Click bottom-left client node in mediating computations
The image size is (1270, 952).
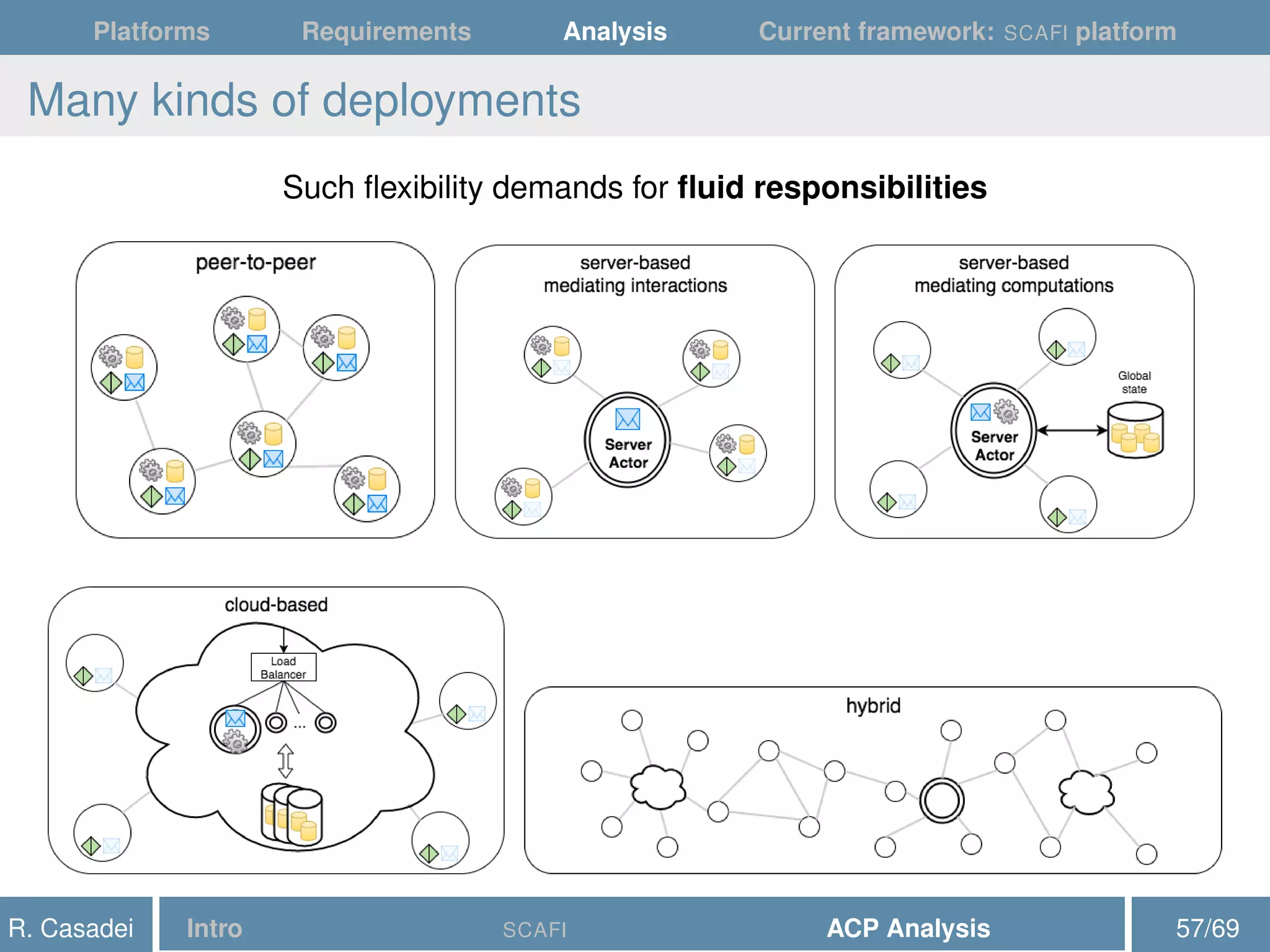coord(899,489)
